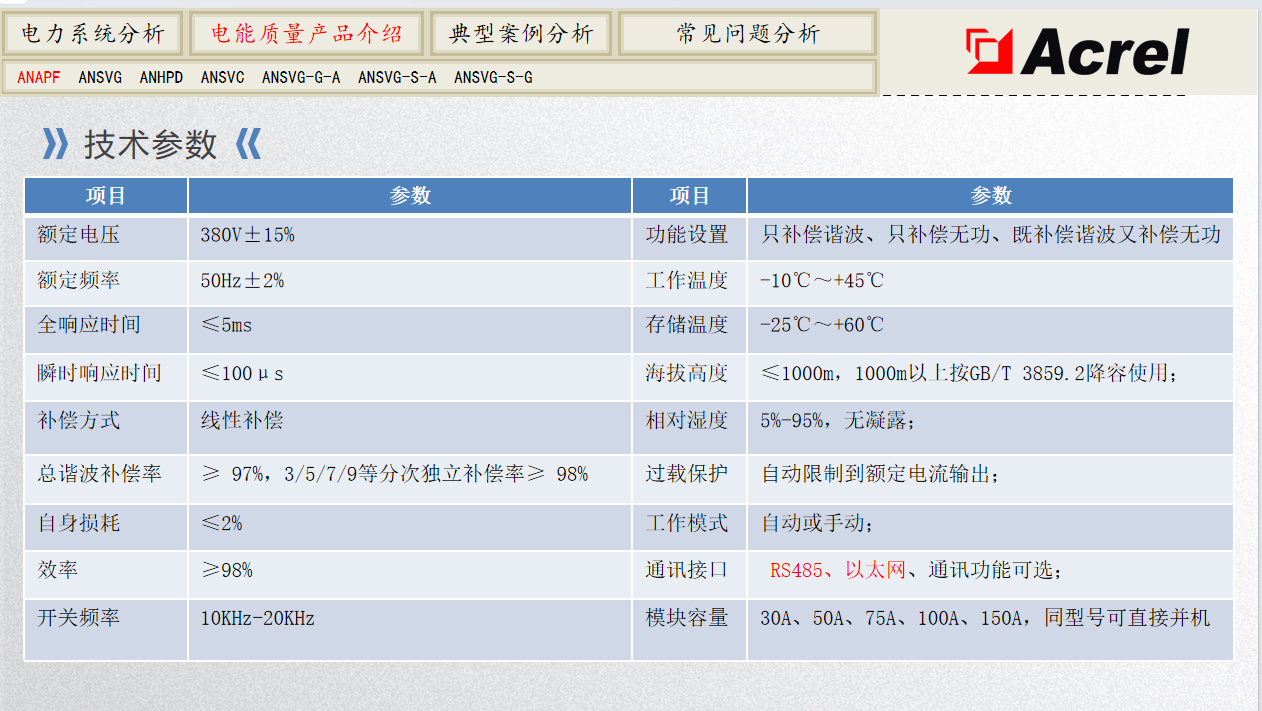The image size is (1262, 711).
Task: Select the ANAPF product sub-tab
Action: click(x=39, y=77)
